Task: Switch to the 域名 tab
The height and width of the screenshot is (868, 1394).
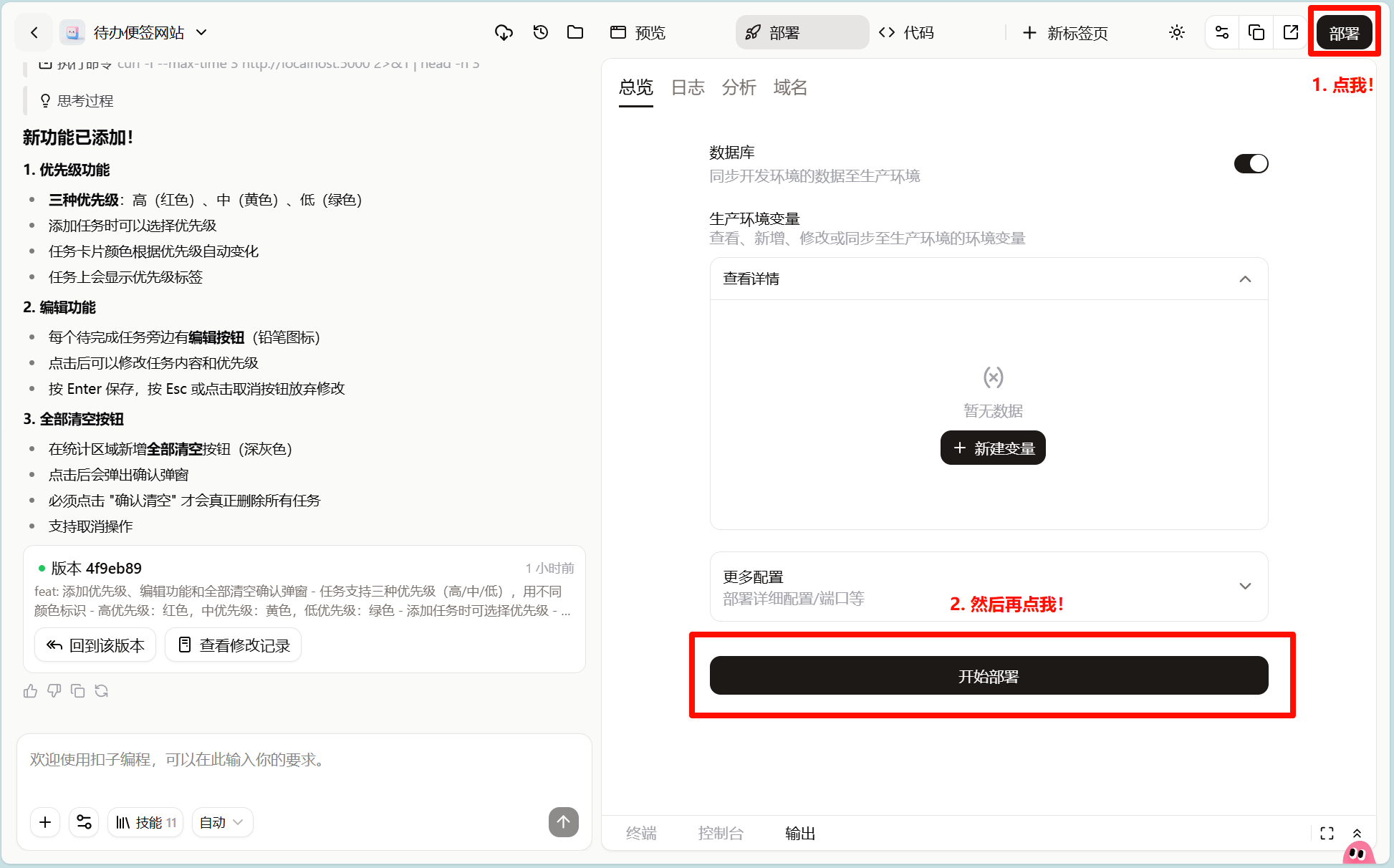Action: click(790, 87)
